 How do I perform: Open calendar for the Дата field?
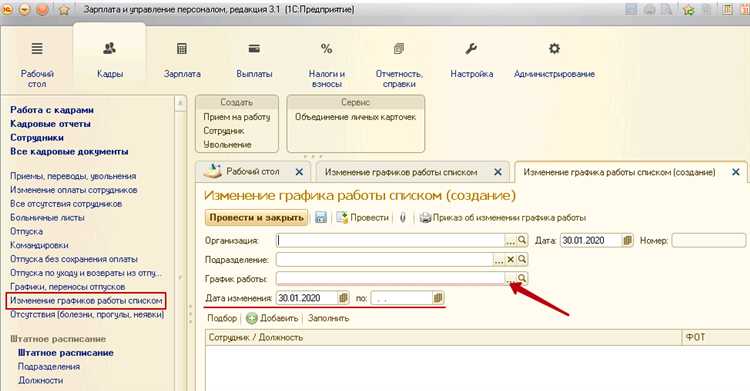(x=628, y=240)
